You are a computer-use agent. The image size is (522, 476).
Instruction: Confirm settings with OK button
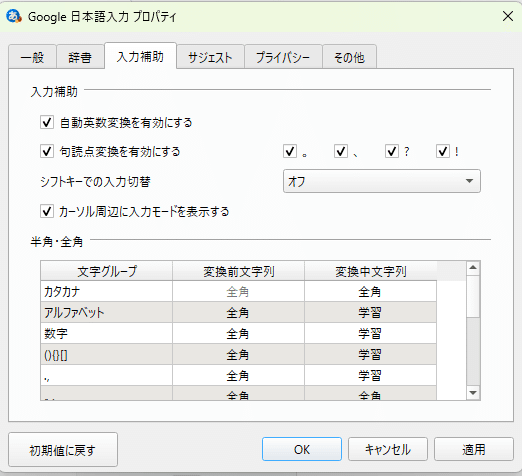[302, 449]
